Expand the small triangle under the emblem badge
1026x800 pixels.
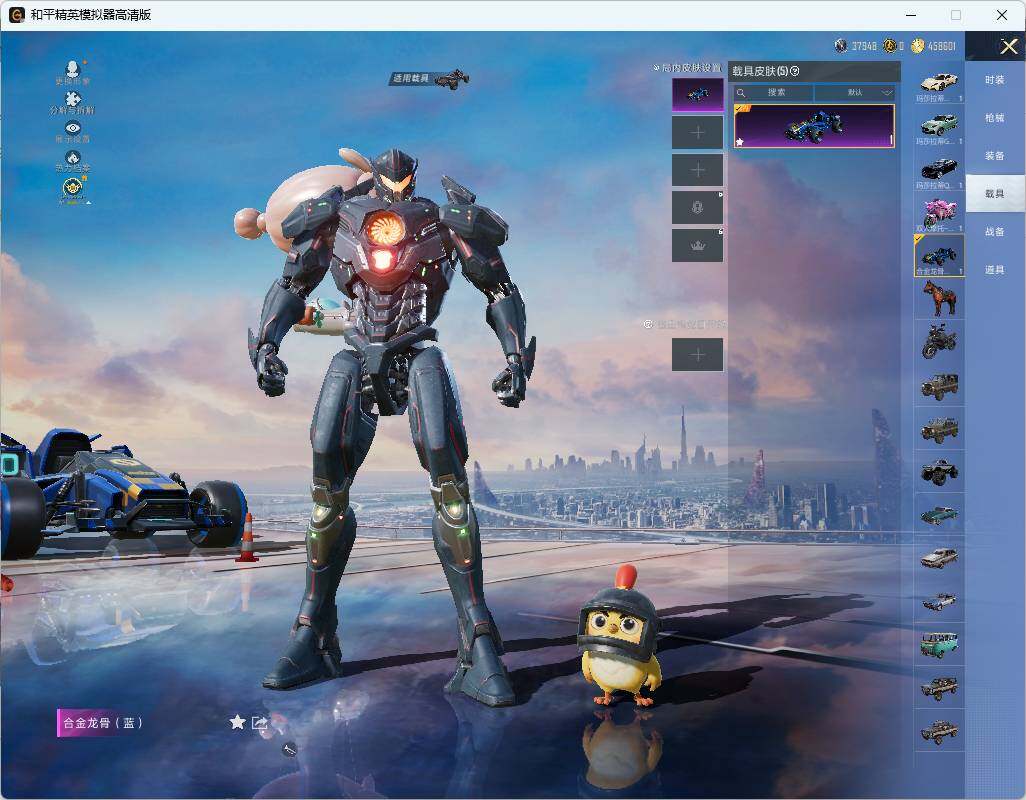coord(88,203)
